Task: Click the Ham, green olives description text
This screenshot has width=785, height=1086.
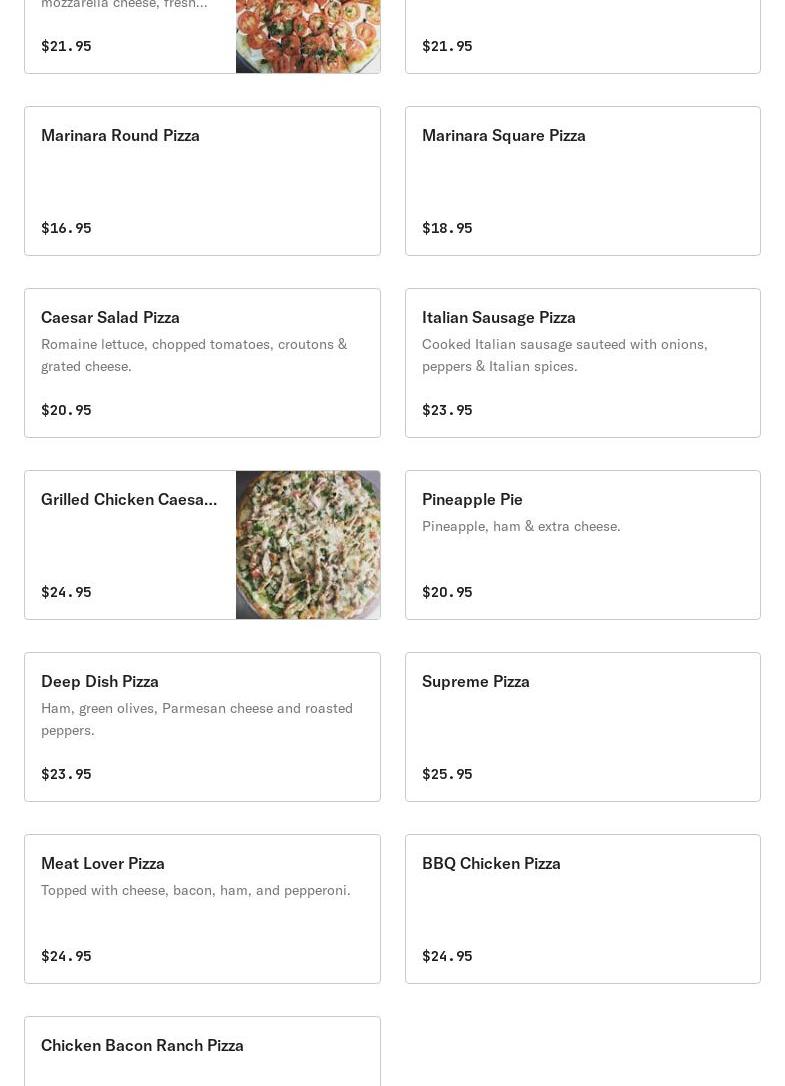Action: [x=197, y=719]
